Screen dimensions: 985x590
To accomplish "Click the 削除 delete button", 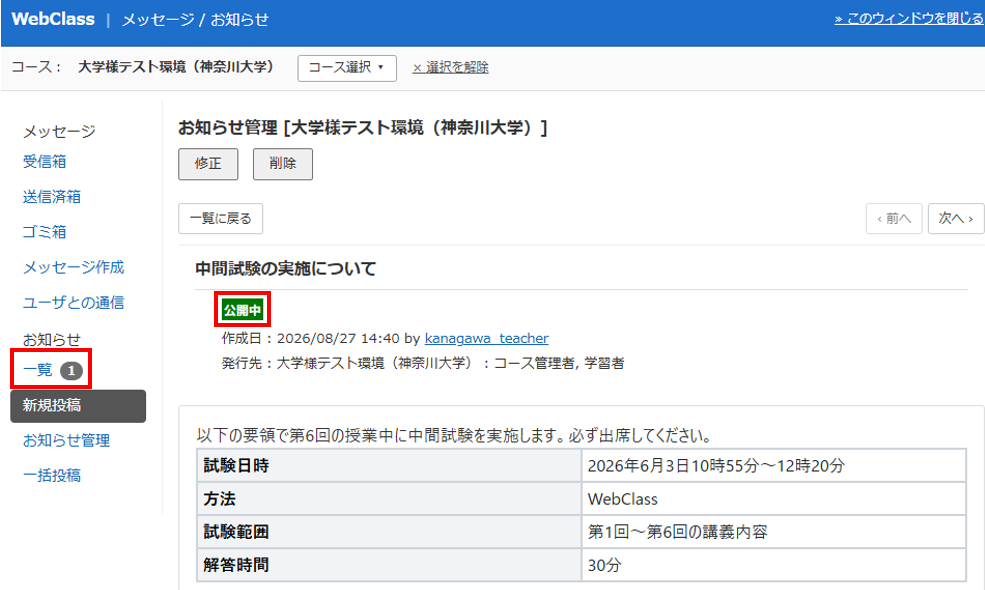I will coord(283,164).
